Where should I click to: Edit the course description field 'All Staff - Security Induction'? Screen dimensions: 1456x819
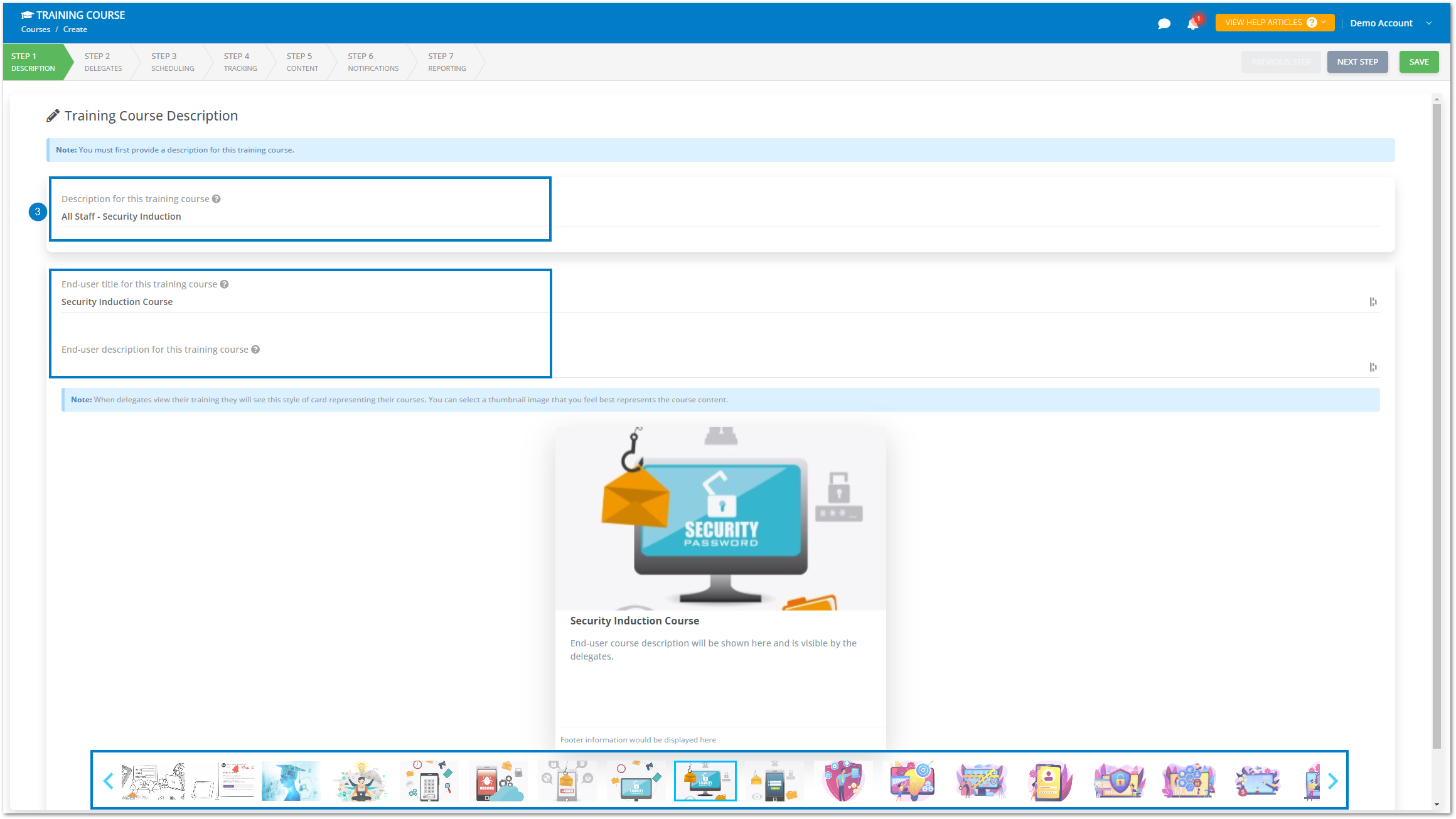720,217
